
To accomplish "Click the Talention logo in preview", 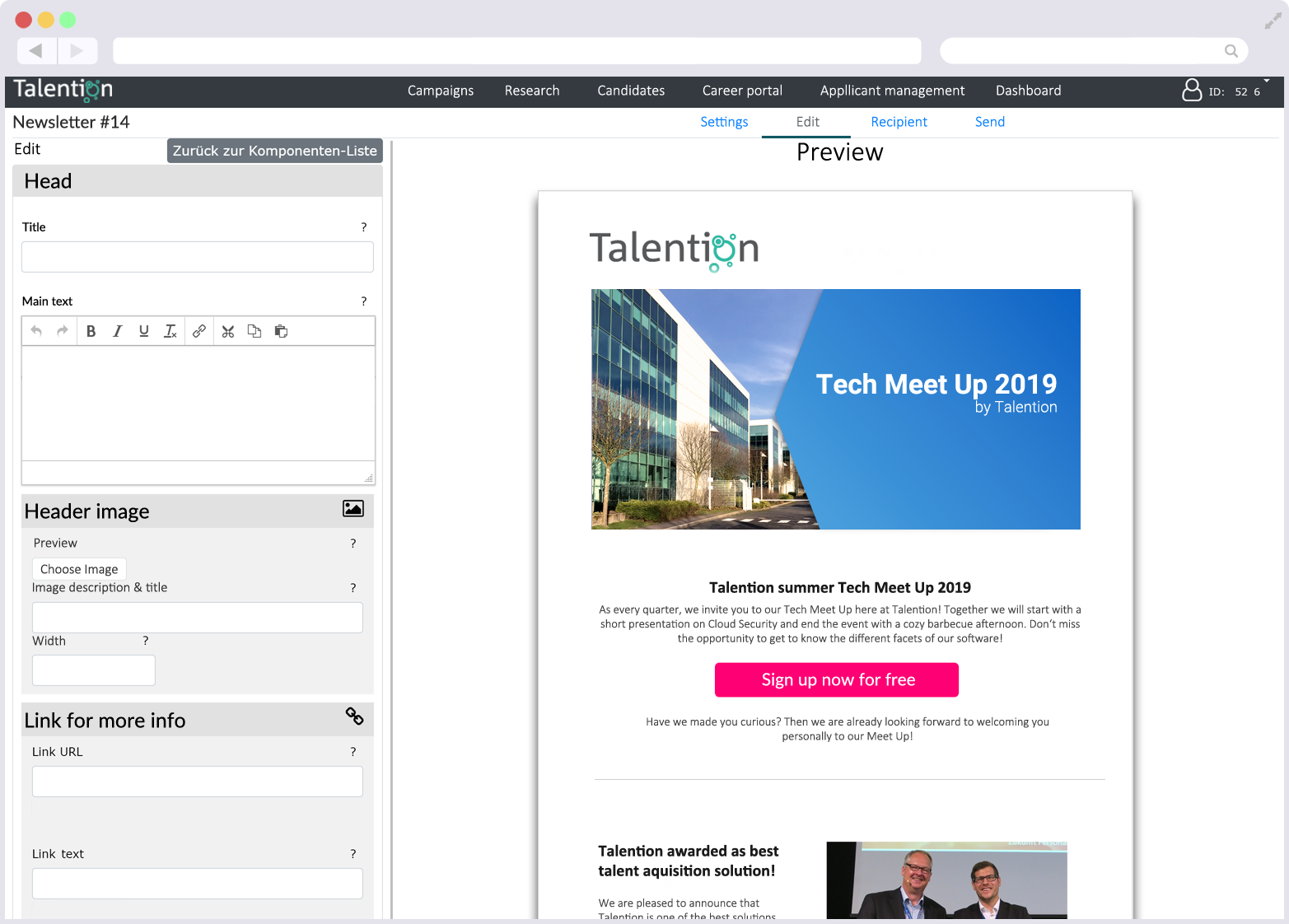I will 674,250.
